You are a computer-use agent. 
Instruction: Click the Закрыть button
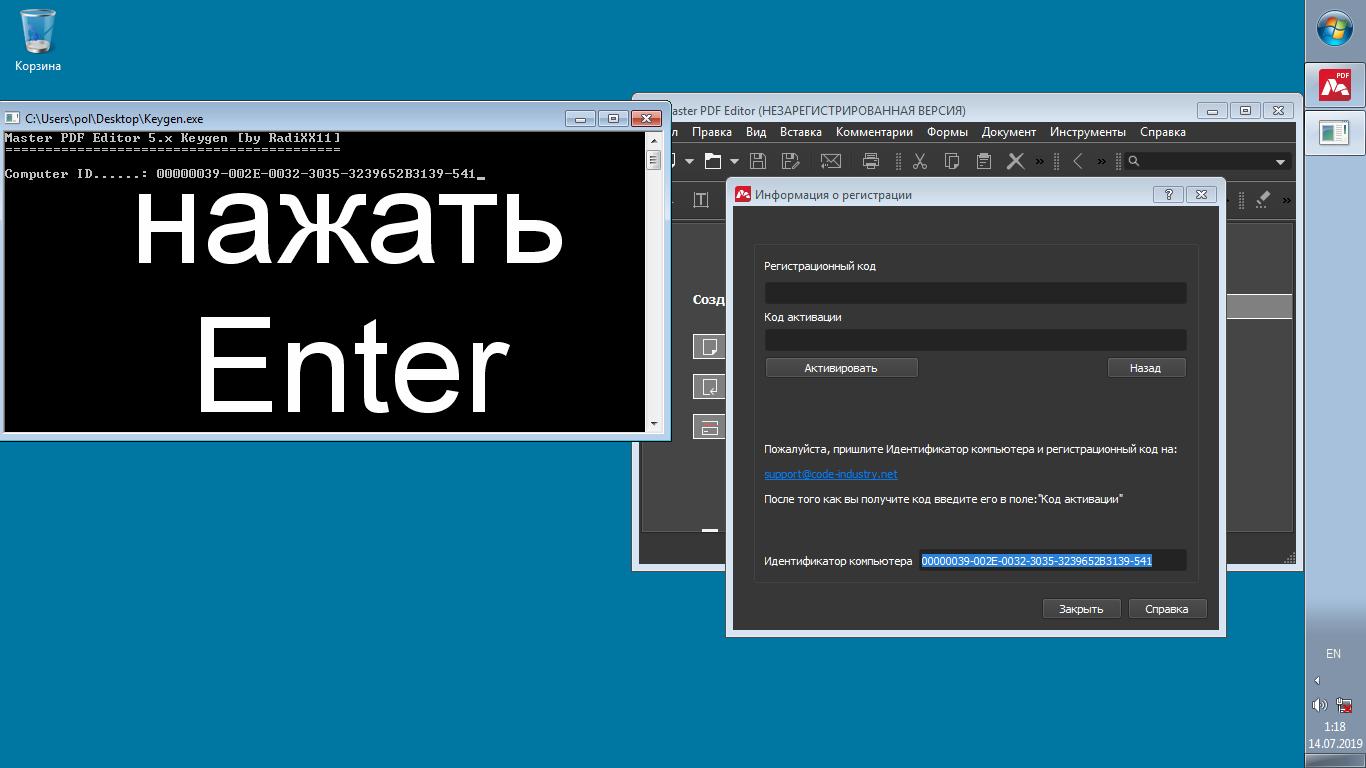click(1081, 609)
